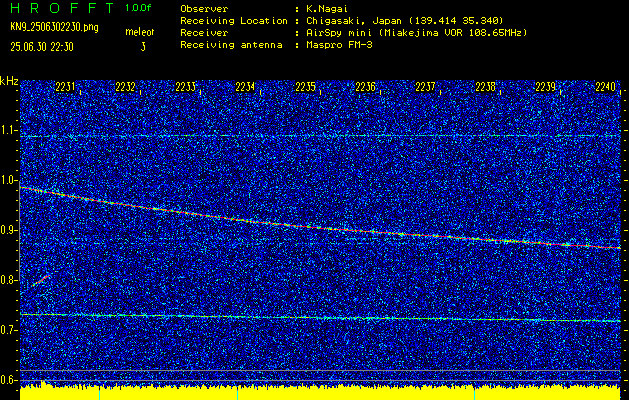The width and height of the screenshot is (629, 400).
Task: Click the 2238 time marker
Action: (485, 87)
